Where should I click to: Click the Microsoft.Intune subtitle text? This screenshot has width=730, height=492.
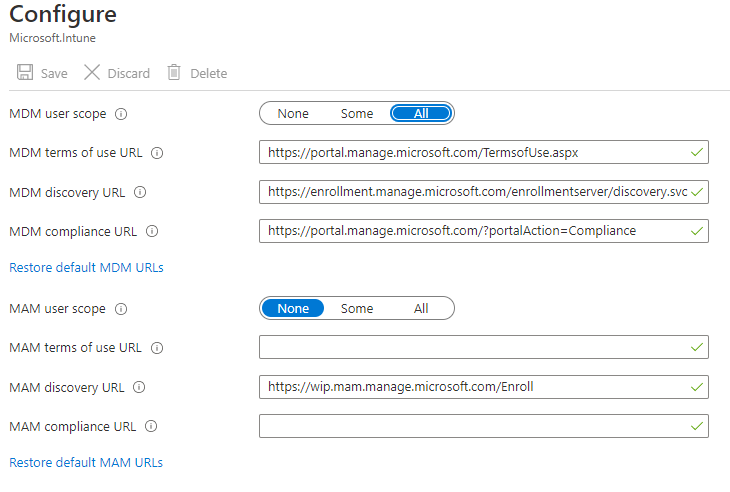(x=53, y=38)
